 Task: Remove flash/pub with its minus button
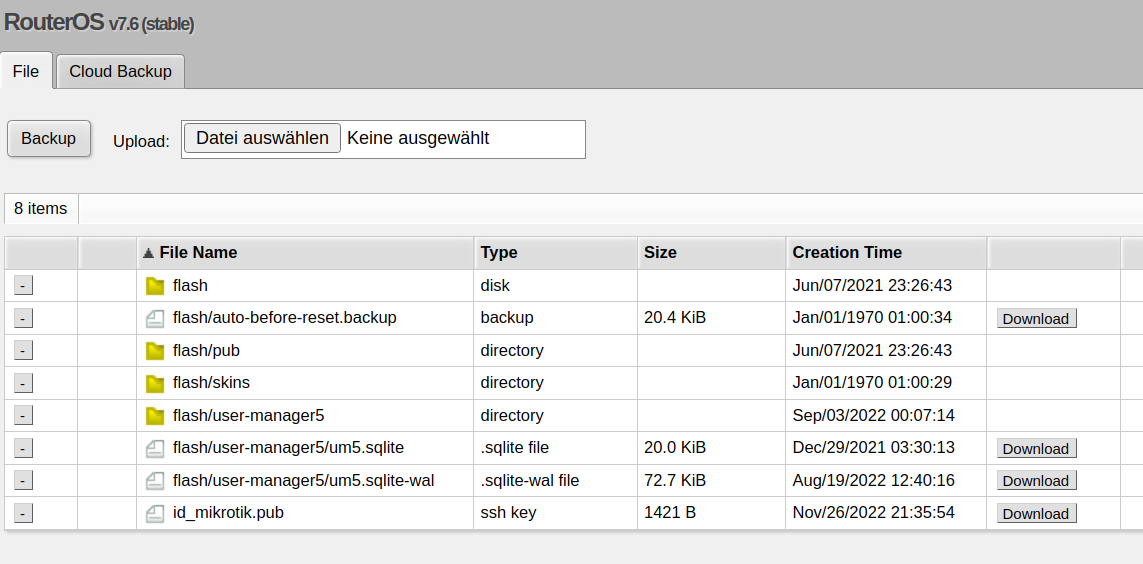[x=23, y=350]
